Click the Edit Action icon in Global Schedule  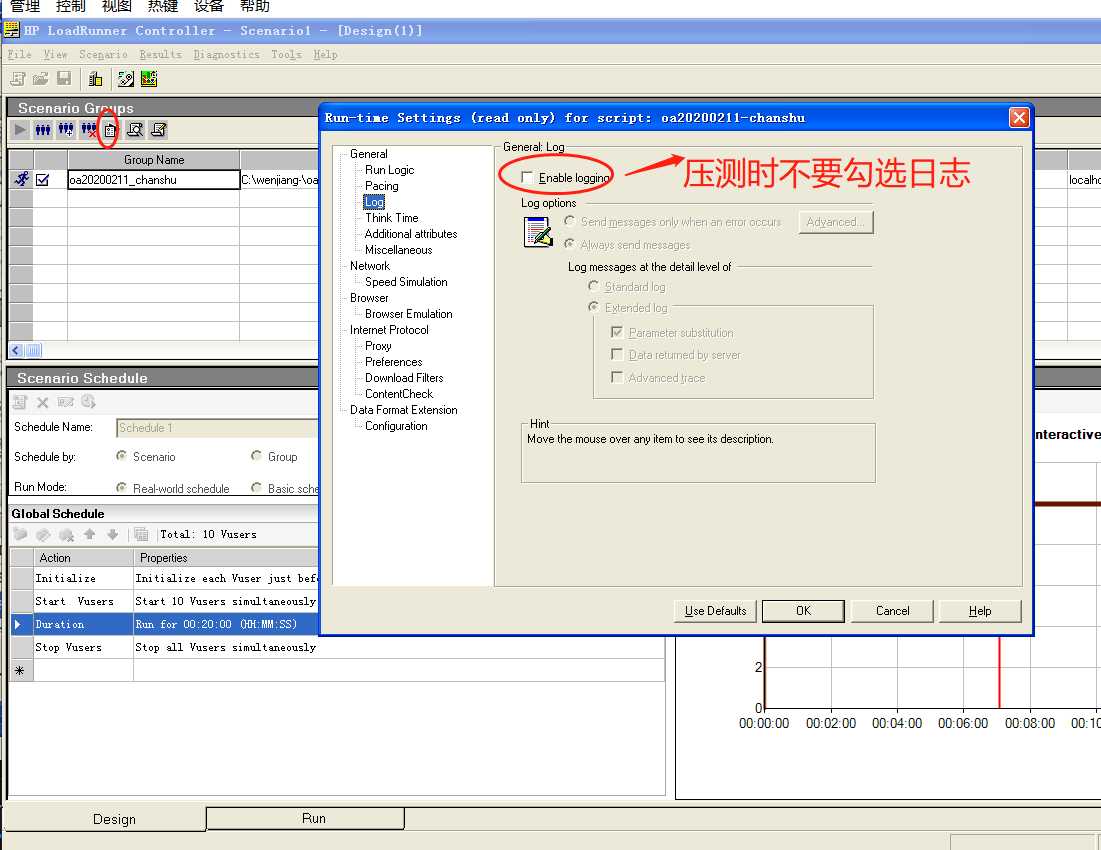pos(44,534)
